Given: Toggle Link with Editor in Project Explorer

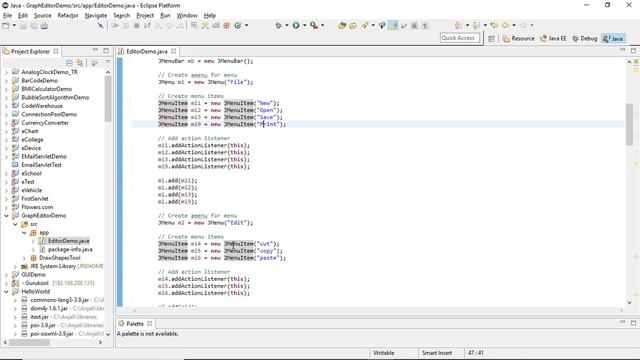Looking at the screenshot, I should (80, 63).
